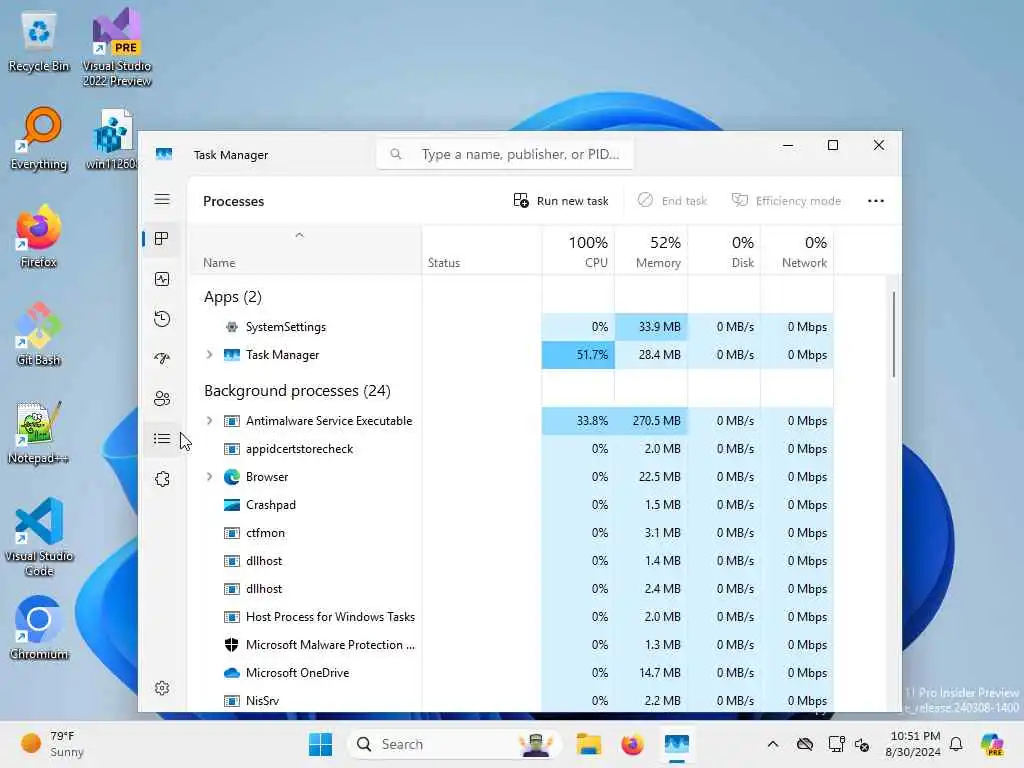
Task: Click the 270.5 MB memory value cell
Action: [651, 421]
